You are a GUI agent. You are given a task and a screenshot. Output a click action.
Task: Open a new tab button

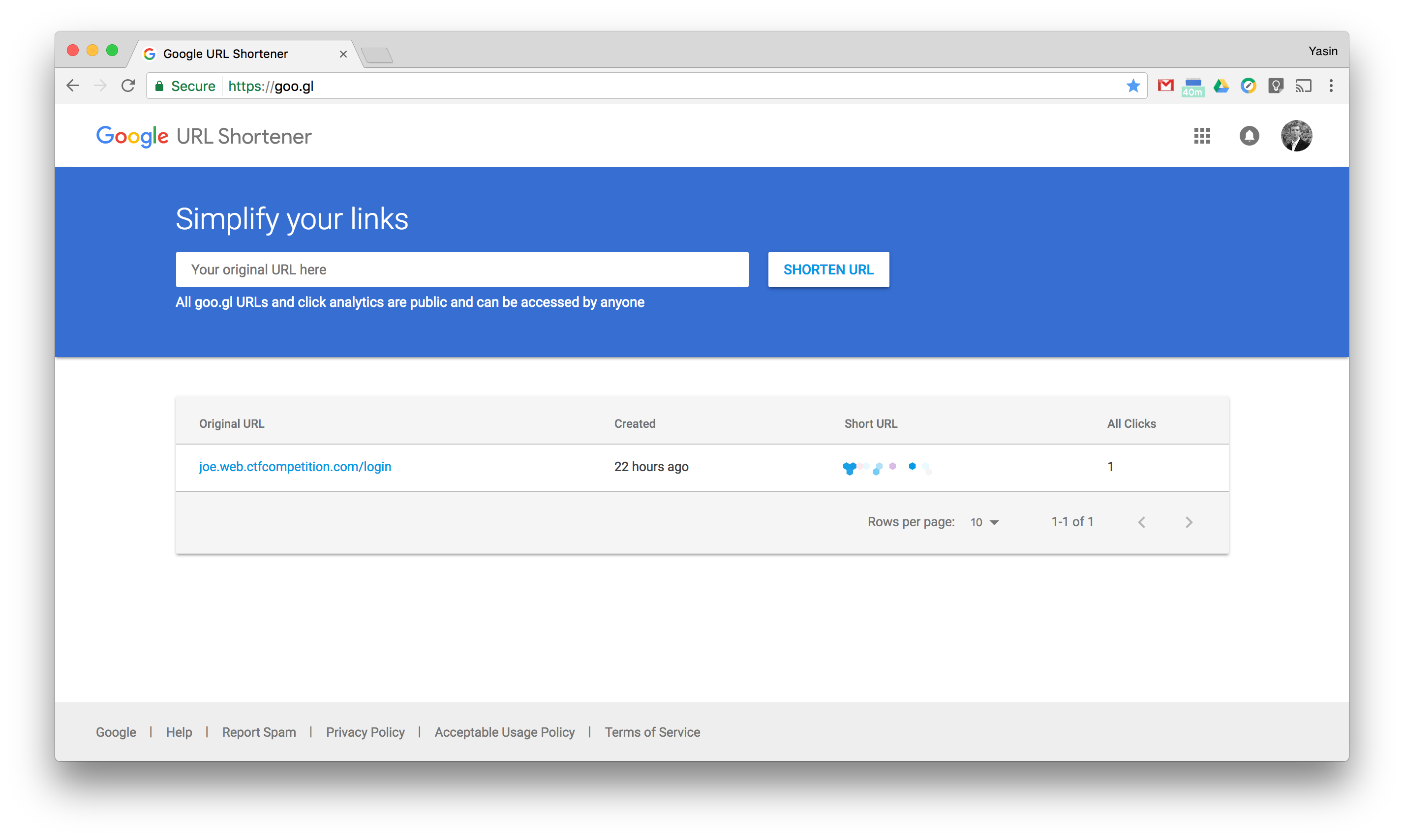(377, 56)
